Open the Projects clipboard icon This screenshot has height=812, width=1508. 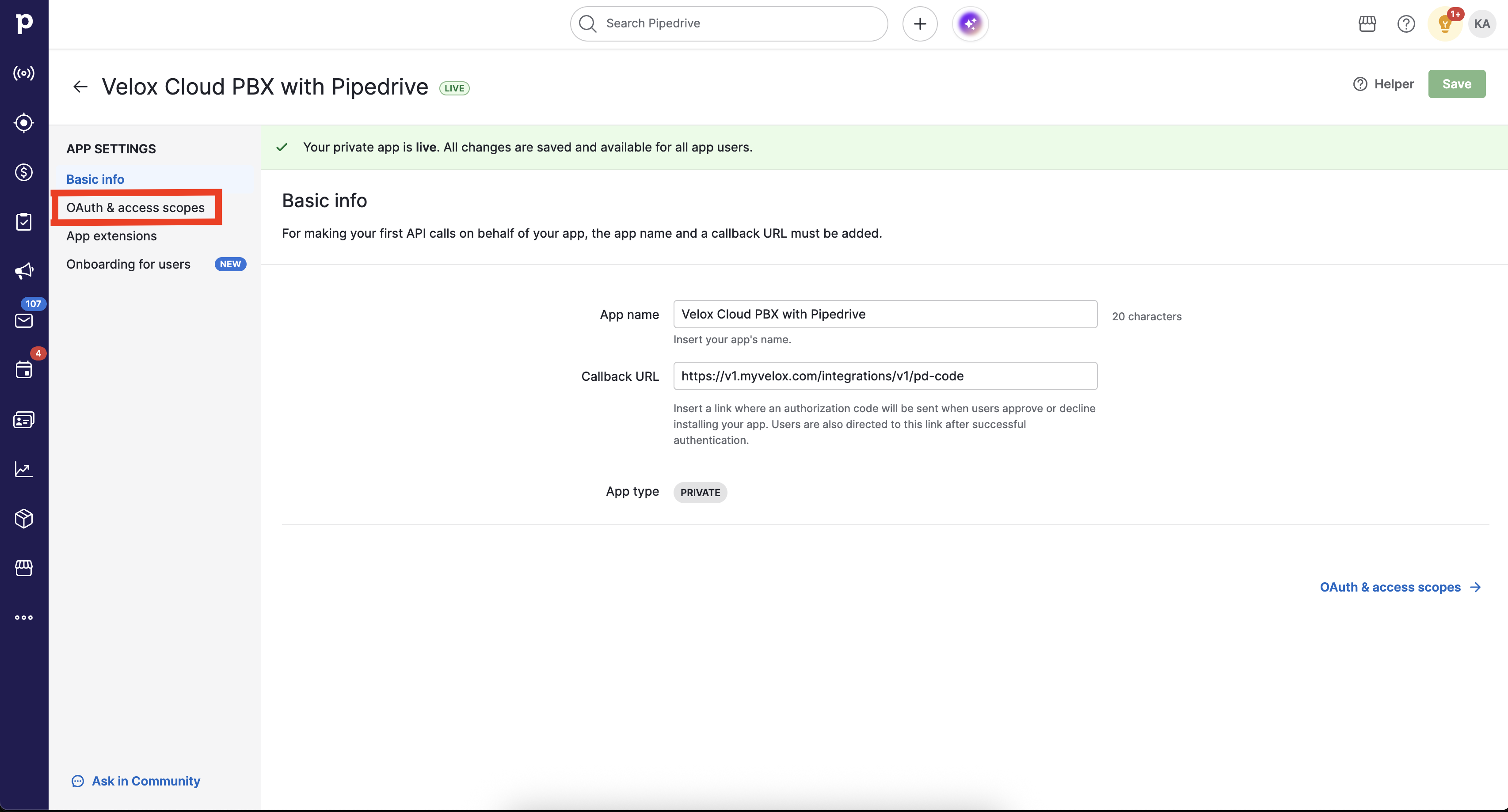(x=23, y=222)
